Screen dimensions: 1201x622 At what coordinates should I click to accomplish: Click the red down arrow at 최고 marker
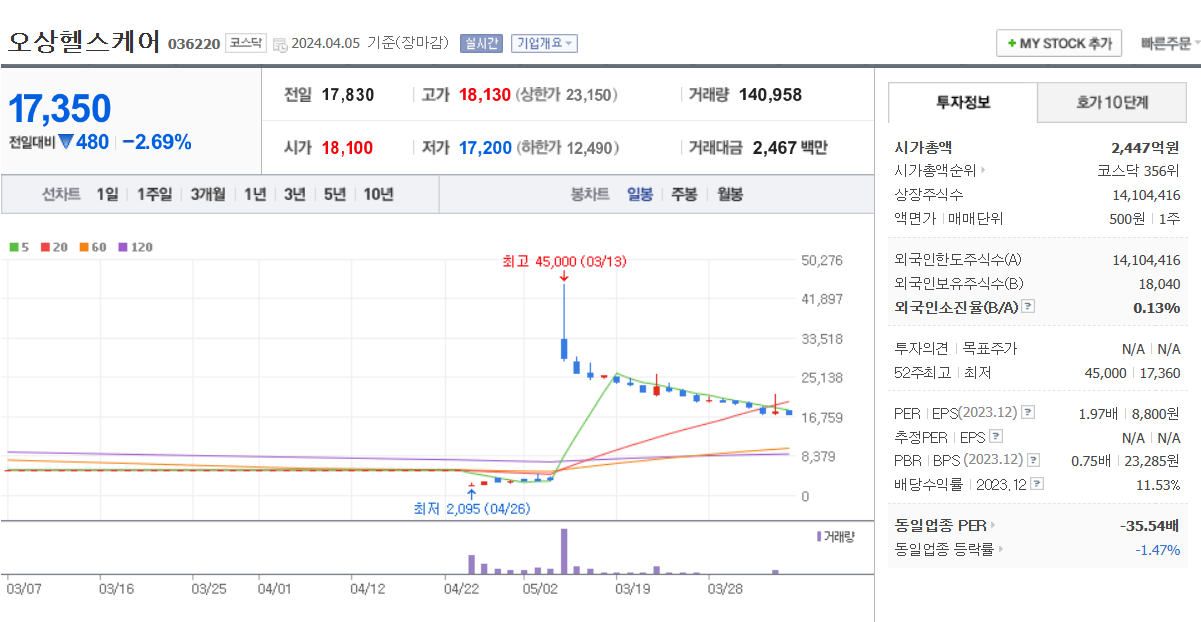[x=564, y=277]
